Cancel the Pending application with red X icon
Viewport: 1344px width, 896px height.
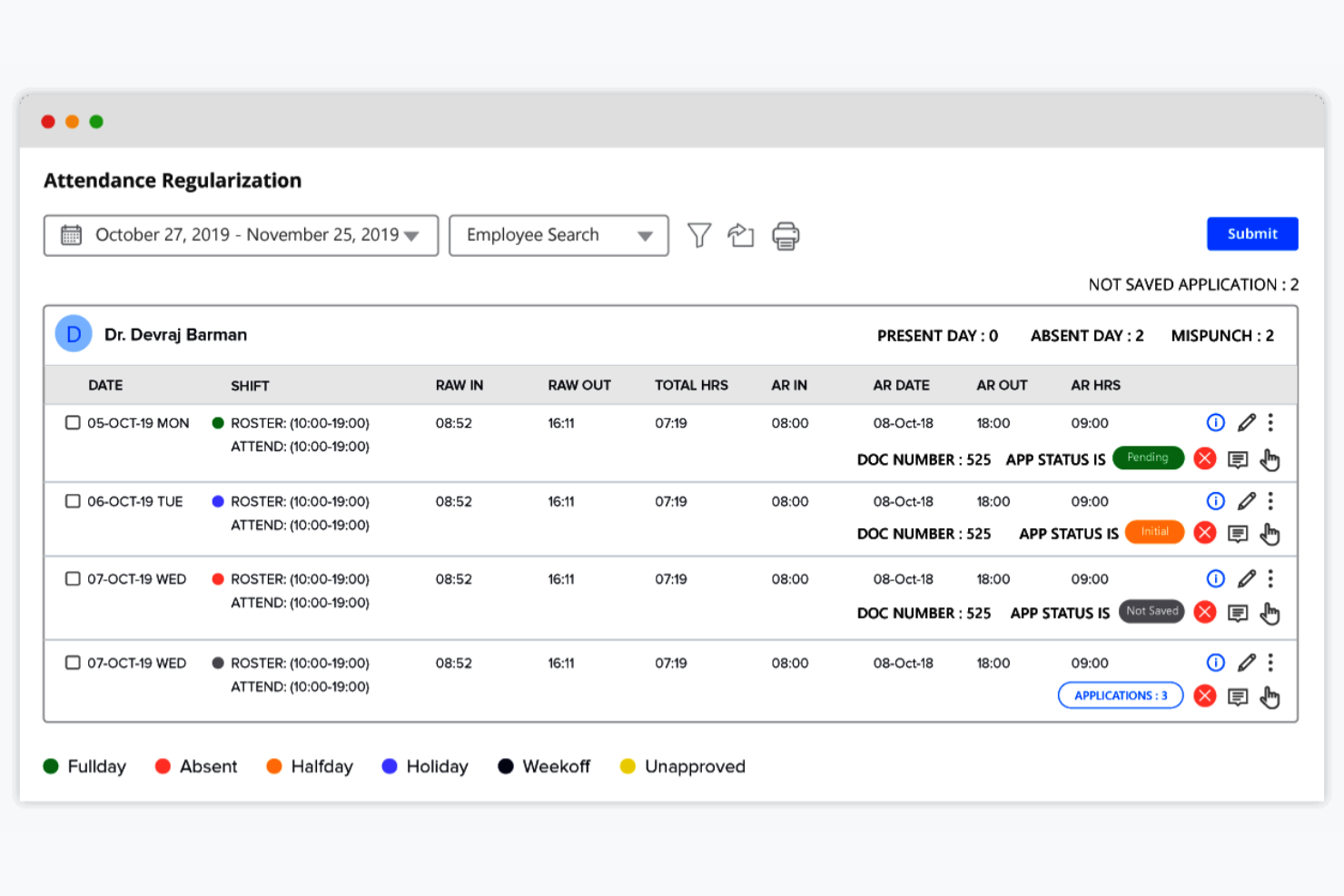pos(1205,458)
